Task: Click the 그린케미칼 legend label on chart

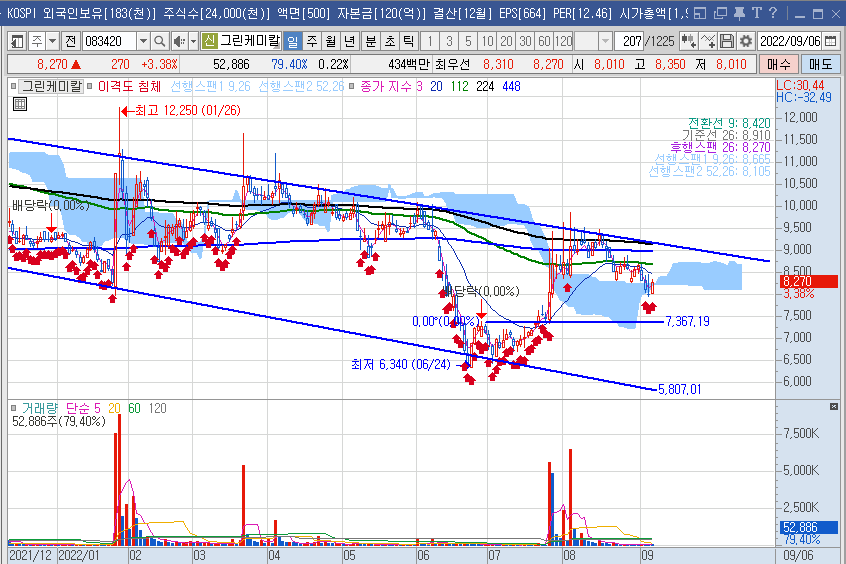Action: [x=51, y=86]
